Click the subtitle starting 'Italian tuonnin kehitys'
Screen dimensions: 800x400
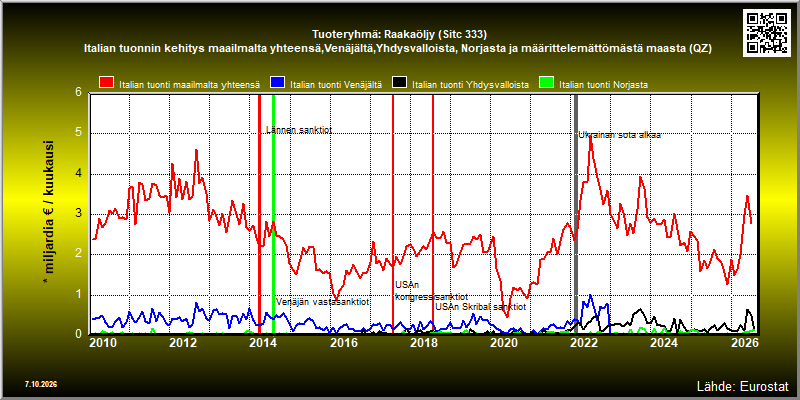coord(397,49)
